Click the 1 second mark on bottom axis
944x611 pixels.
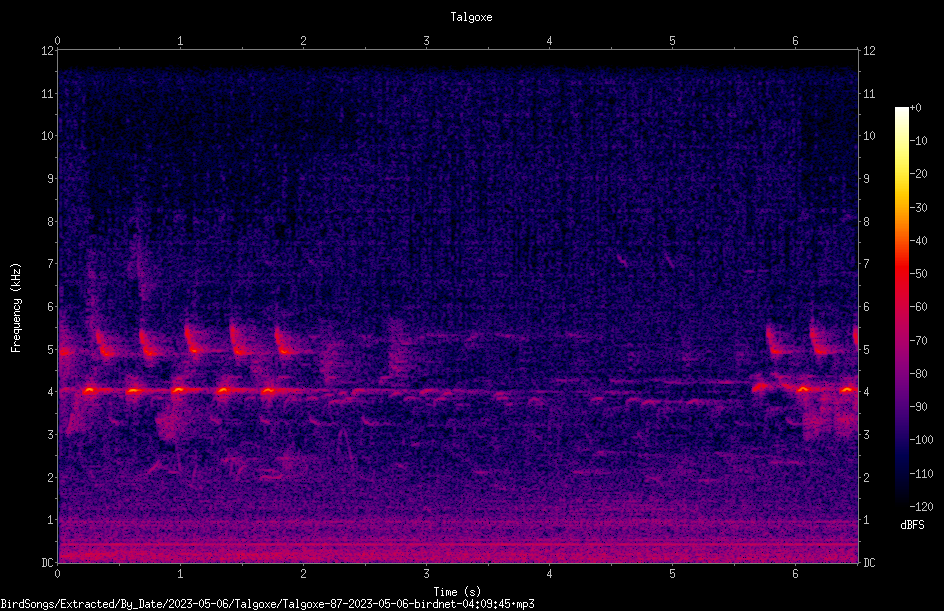(180, 574)
